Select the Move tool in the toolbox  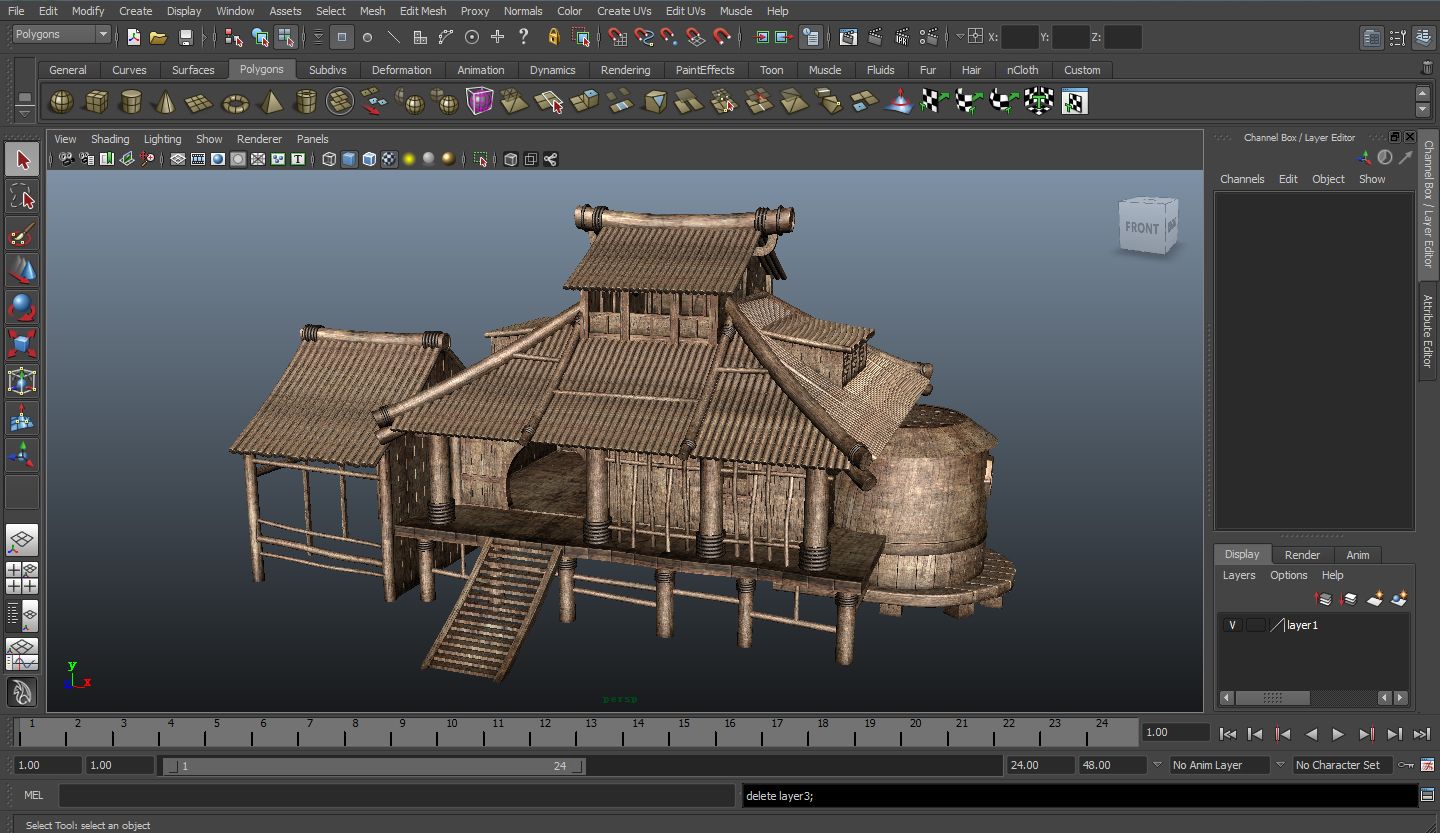(22, 270)
